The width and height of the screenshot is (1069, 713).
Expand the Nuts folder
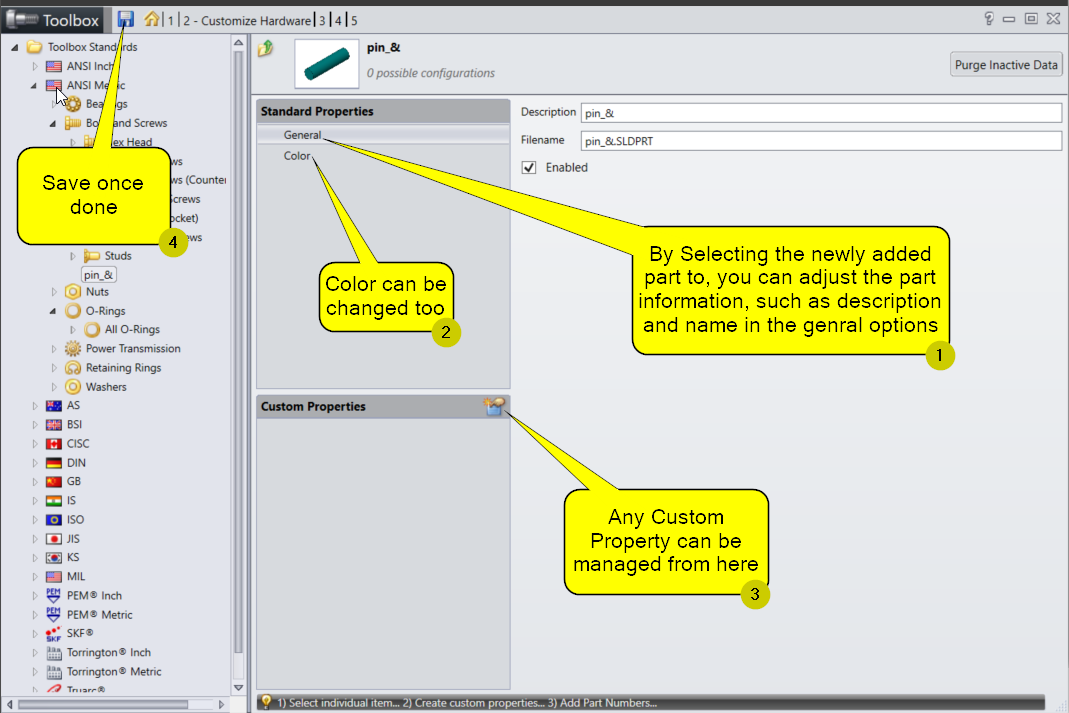tap(54, 292)
